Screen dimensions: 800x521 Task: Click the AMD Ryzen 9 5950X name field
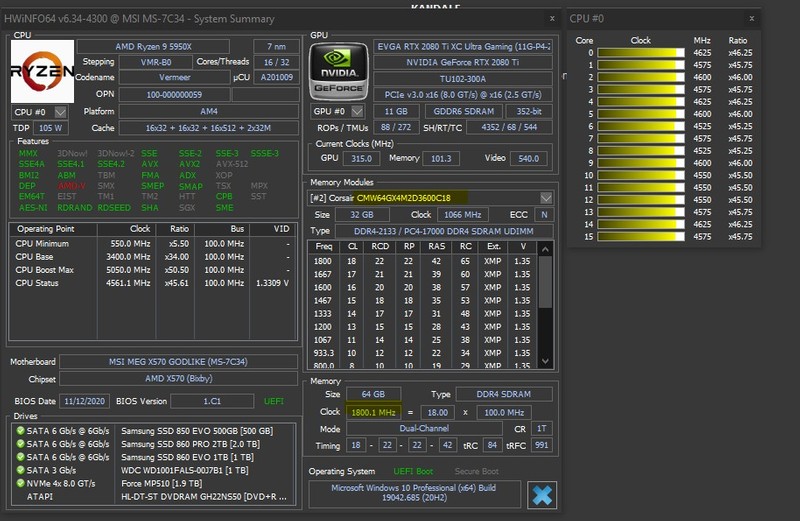coord(153,46)
